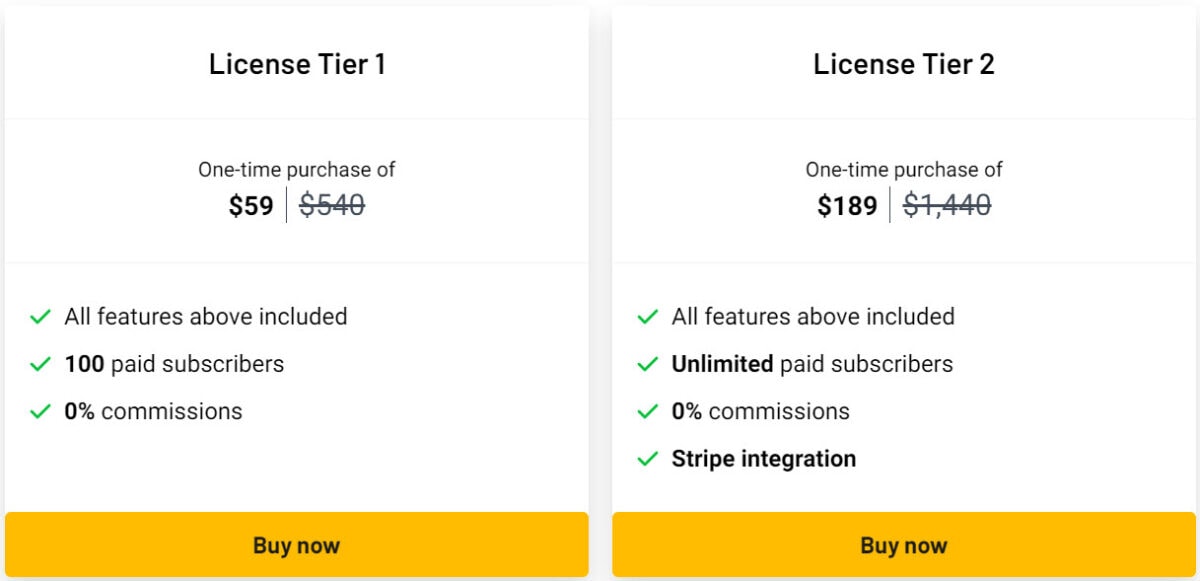The height and width of the screenshot is (581, 1200).
Task: Click Buy now under License Tier 2
Action: 903,545
